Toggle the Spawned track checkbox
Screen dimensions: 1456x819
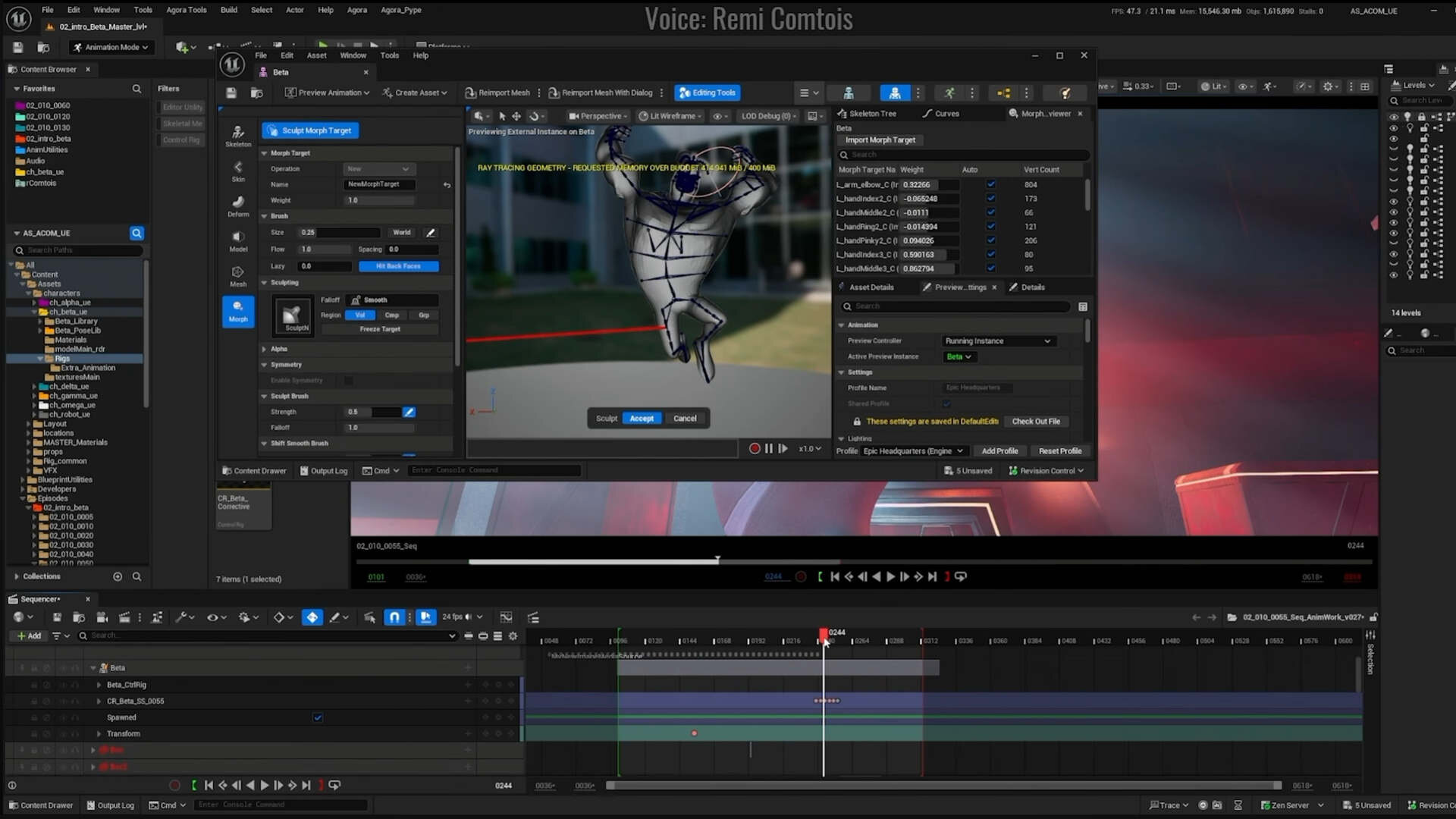point(318,717)
